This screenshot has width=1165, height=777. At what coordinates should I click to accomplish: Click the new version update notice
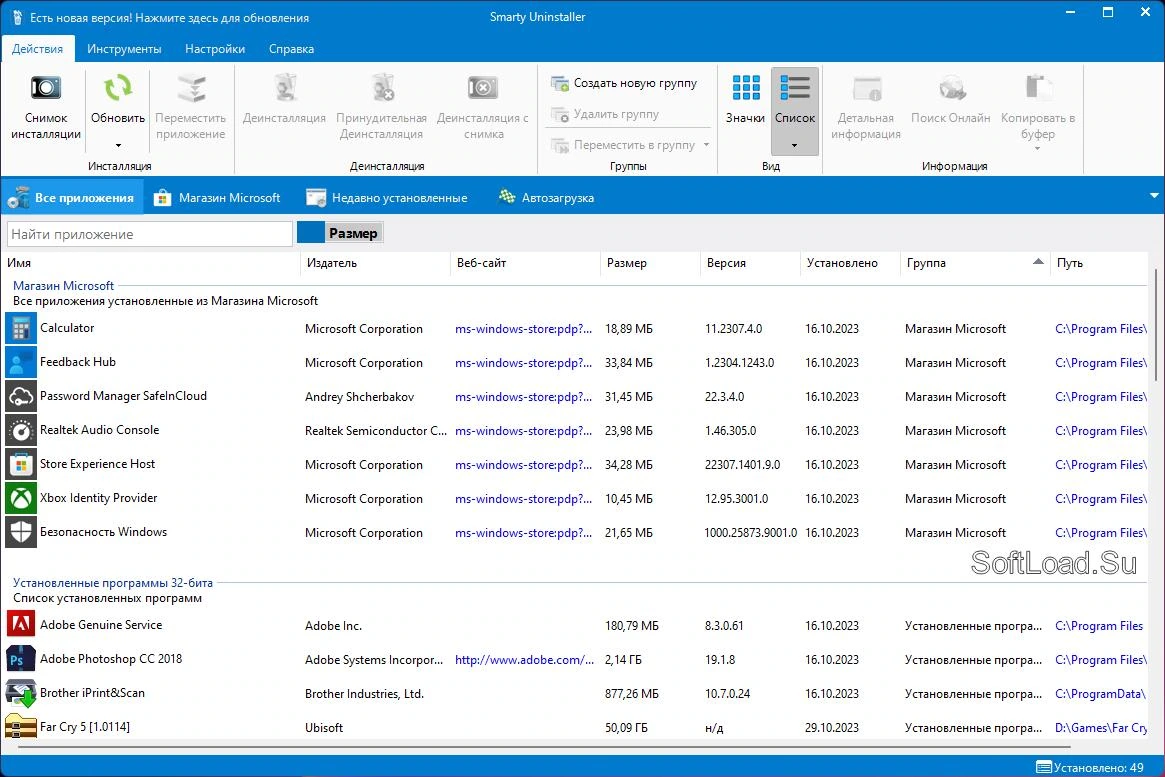[x=161, y=17]
